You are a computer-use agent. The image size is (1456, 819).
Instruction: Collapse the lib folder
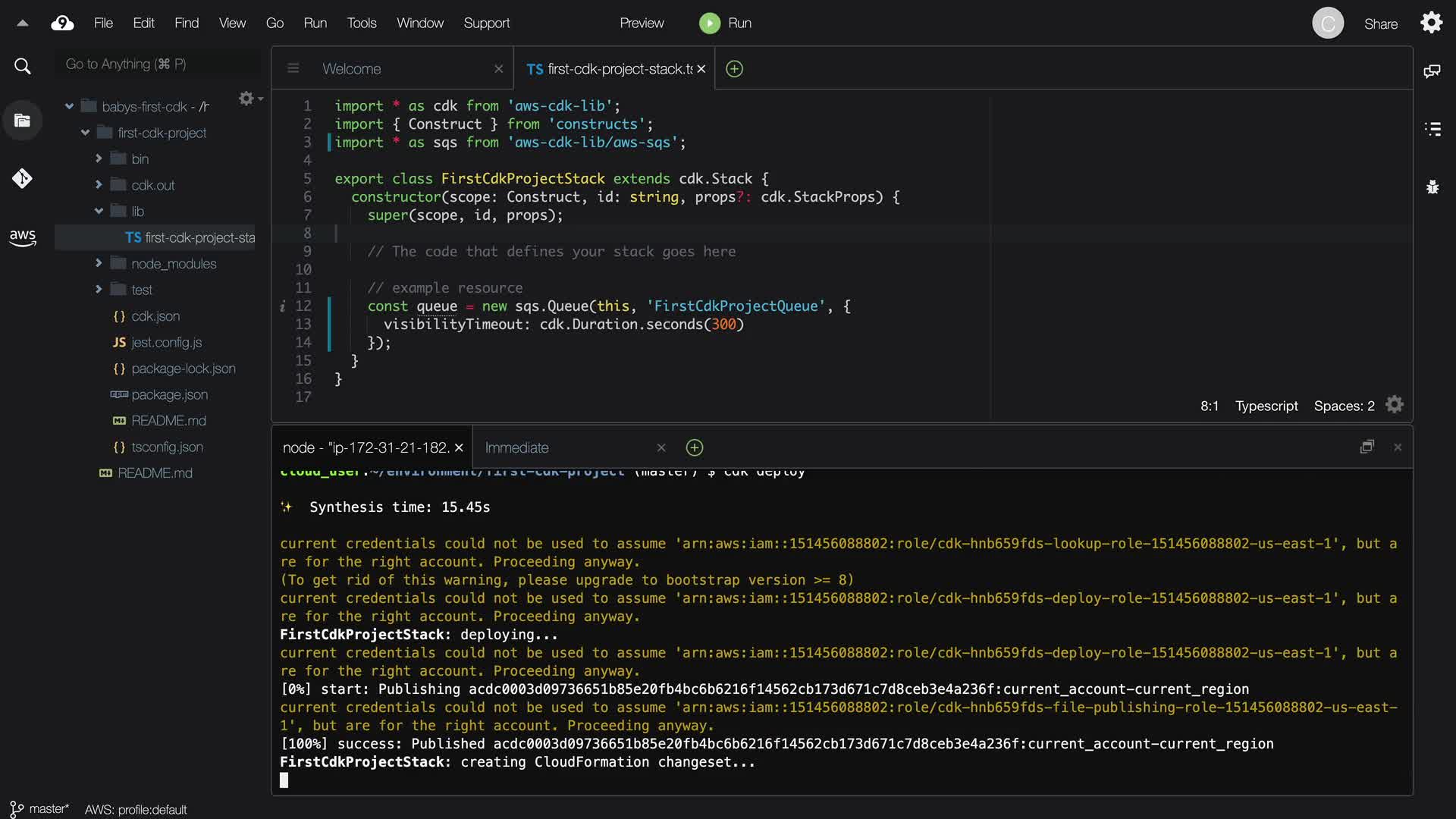click(x=99, y=211)
